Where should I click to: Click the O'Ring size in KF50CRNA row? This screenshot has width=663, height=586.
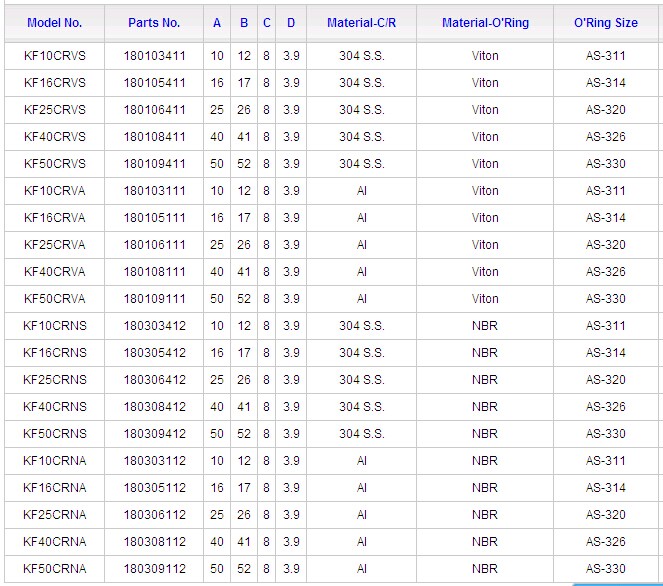pos(605,569)
